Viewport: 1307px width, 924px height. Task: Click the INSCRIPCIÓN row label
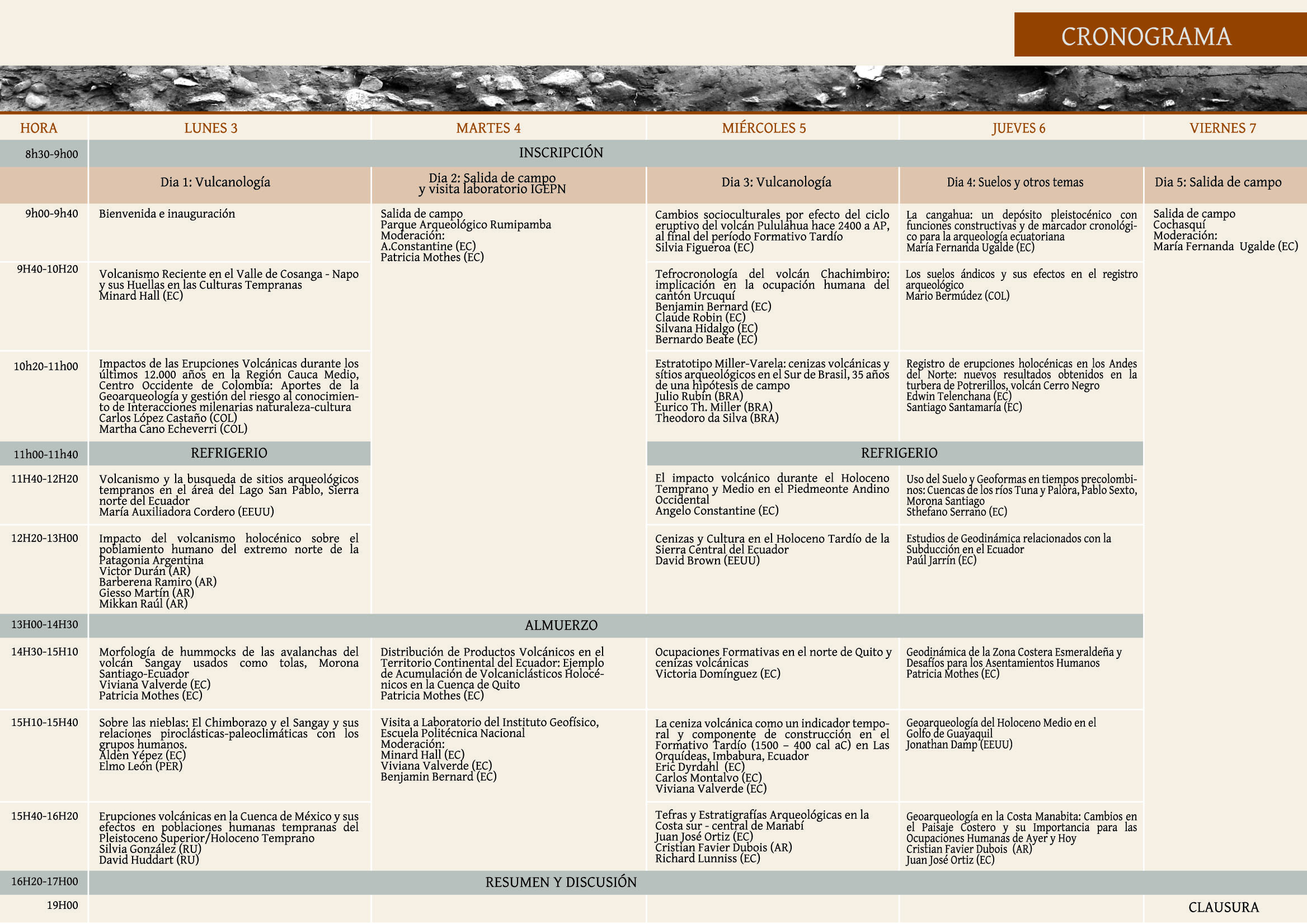click(x=561, y=153)
